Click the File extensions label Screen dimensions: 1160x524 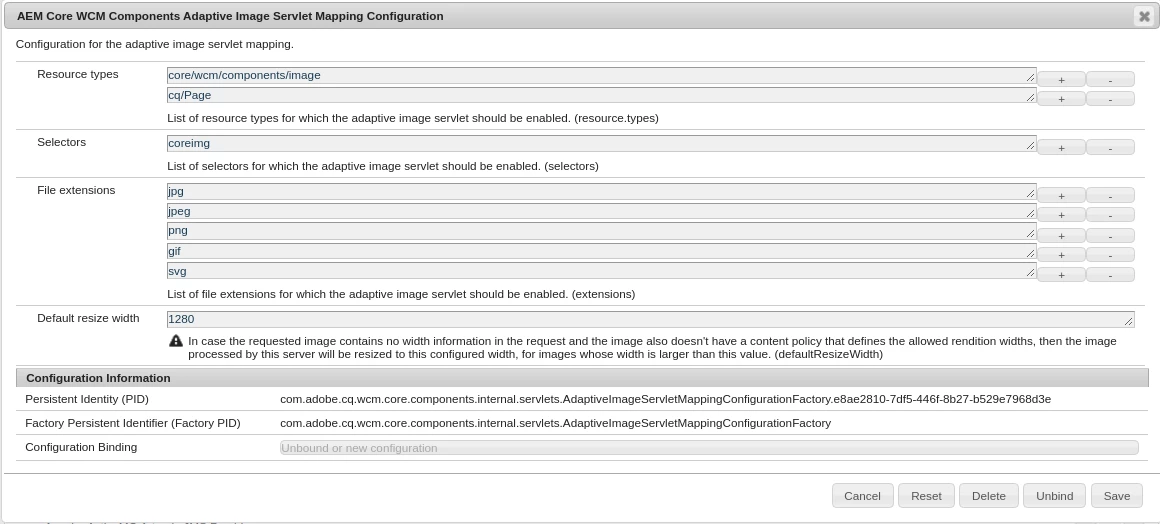[76, 190]
